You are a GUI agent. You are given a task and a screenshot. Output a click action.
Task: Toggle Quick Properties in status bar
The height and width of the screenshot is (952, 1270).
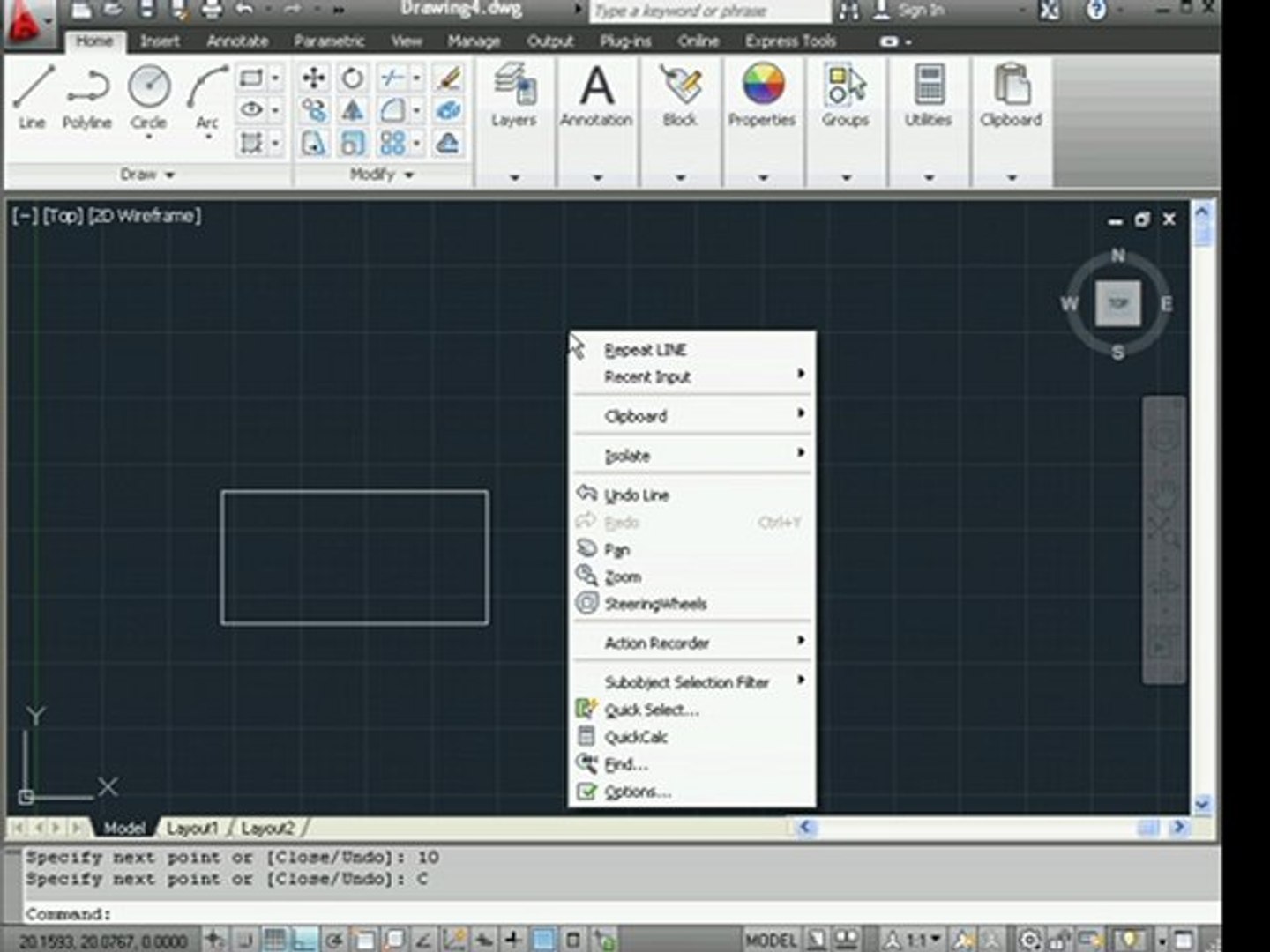573,940
